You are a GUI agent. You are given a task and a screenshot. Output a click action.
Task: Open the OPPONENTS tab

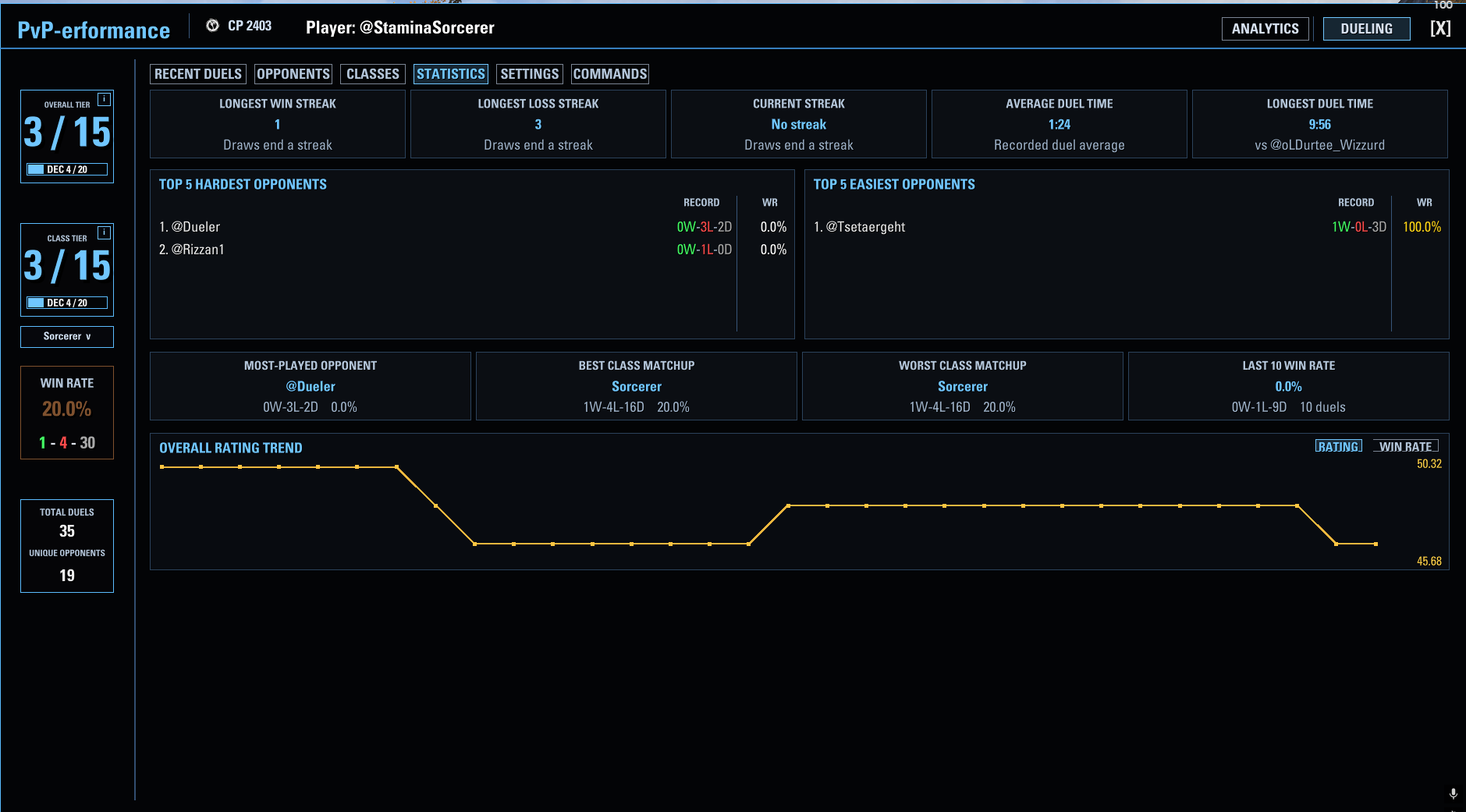pos(293,74)
